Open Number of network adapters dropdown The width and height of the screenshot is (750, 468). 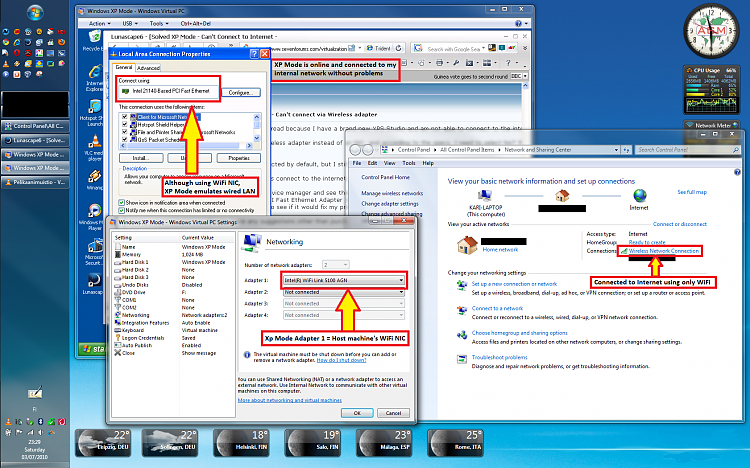pyautogui.click(x=336, y=265)
